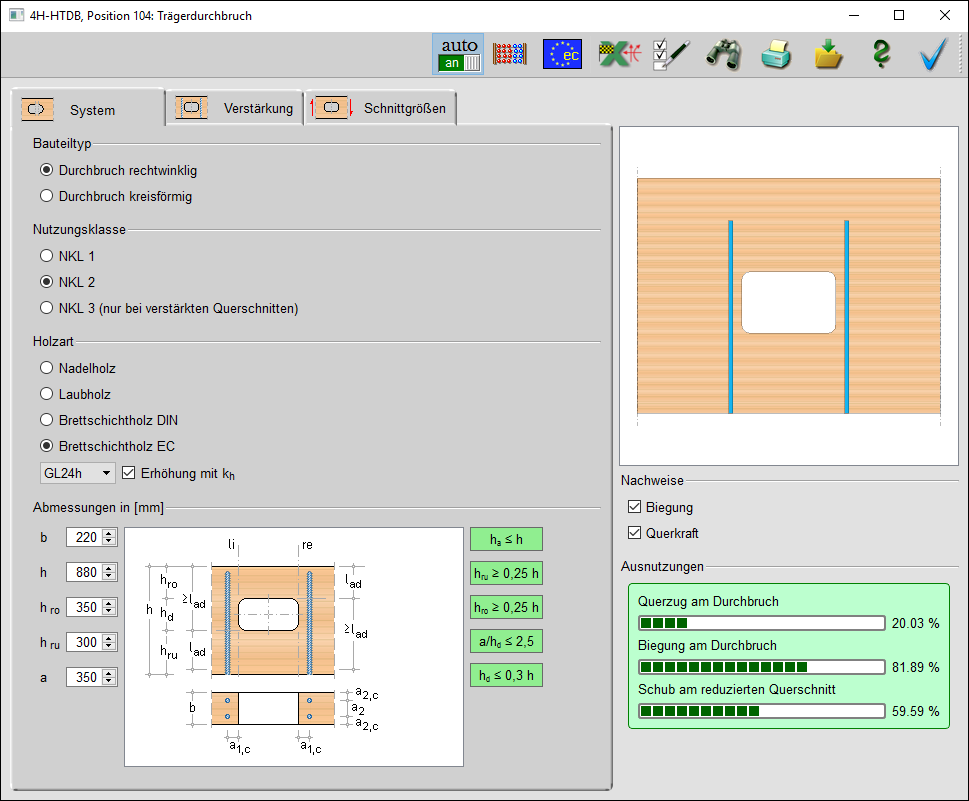The image size is (969, 801).
Task: Uncheck the Biegung verification checkbox
Action: [x=634, y=507]
